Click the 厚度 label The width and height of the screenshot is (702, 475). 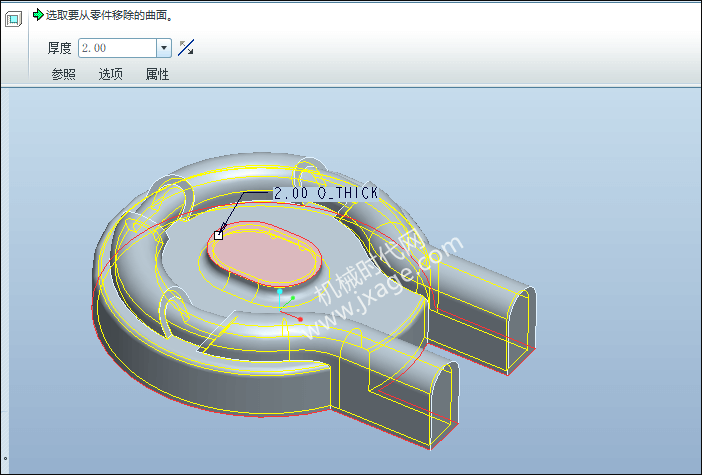60,48
